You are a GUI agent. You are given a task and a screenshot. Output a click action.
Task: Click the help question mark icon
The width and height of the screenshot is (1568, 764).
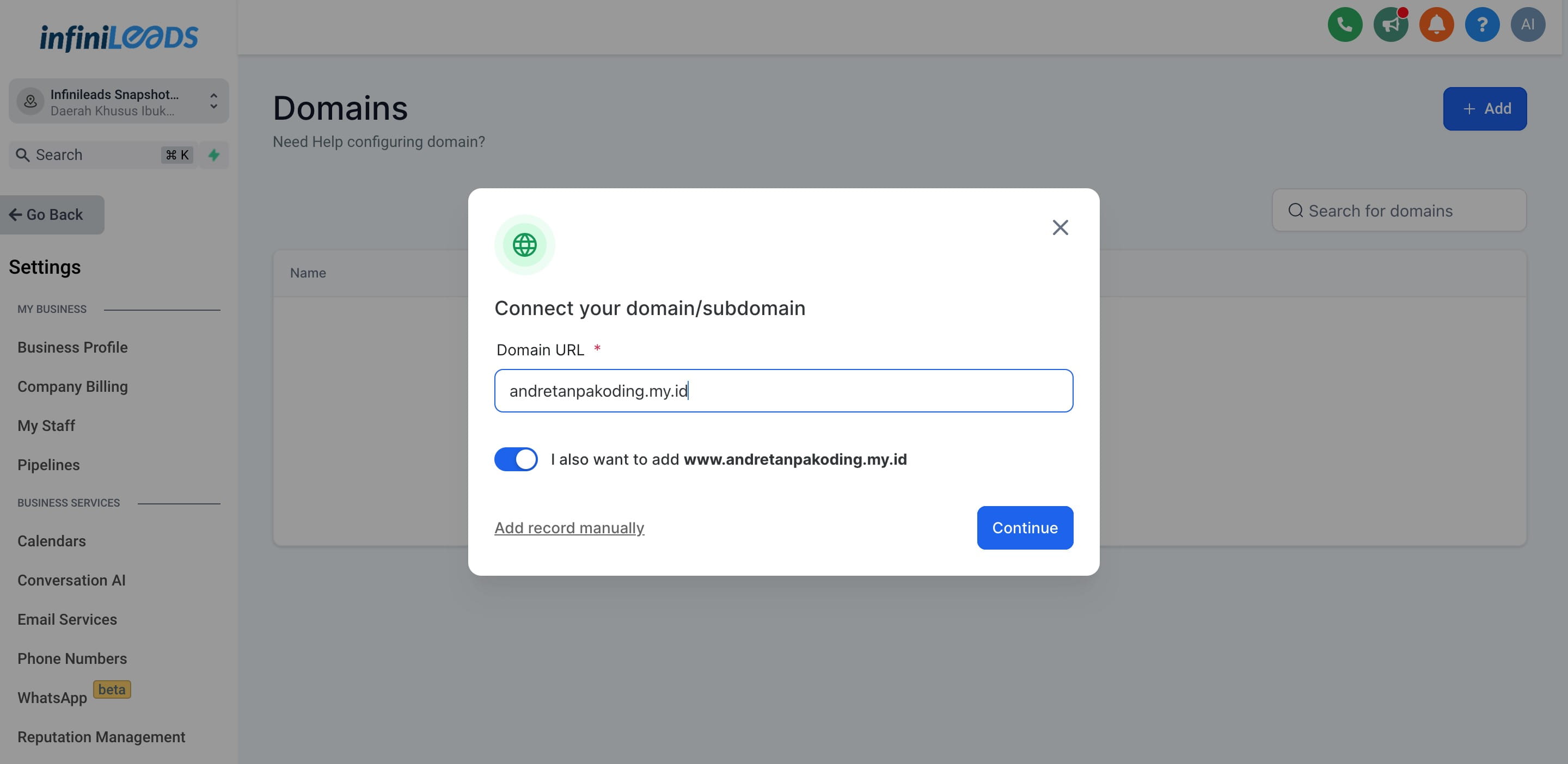tap(1482, 25)
